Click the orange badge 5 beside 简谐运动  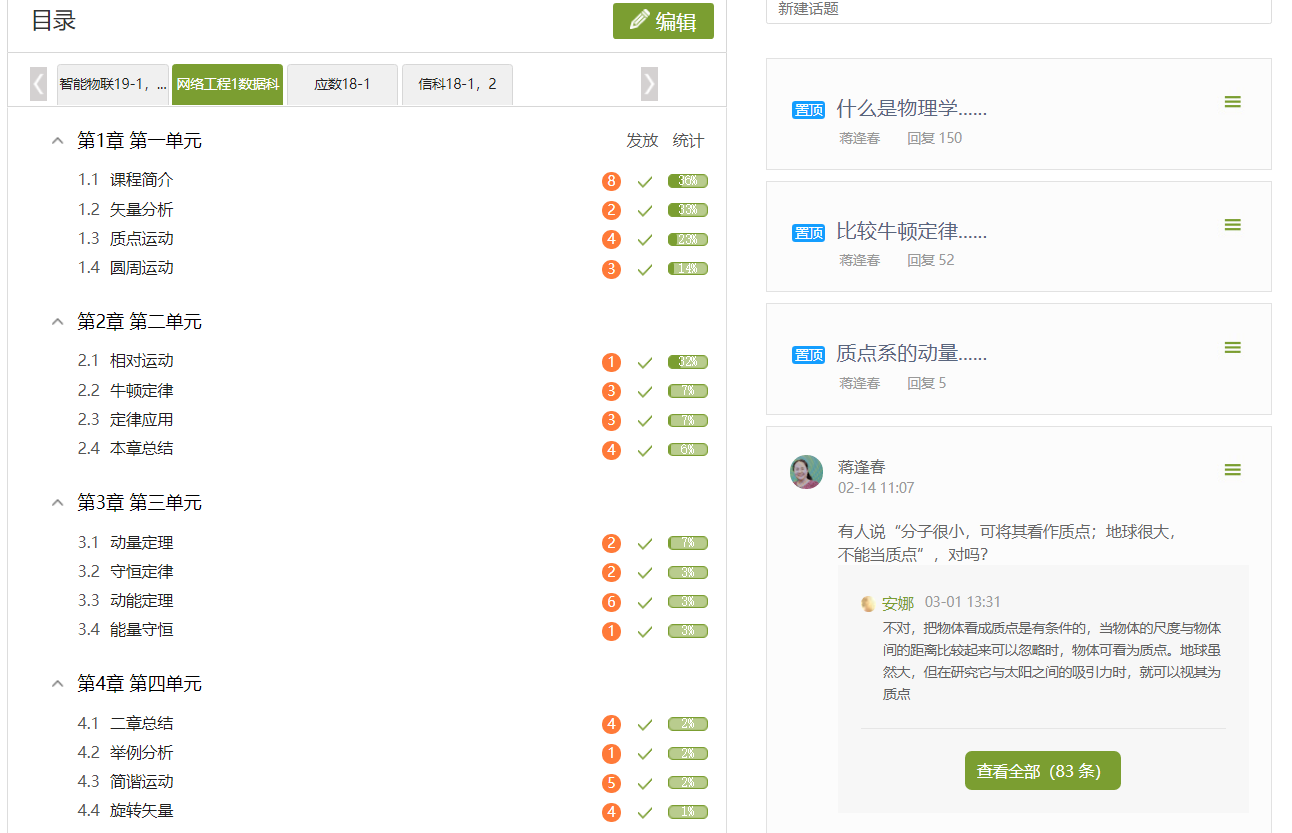click(611, 783)
